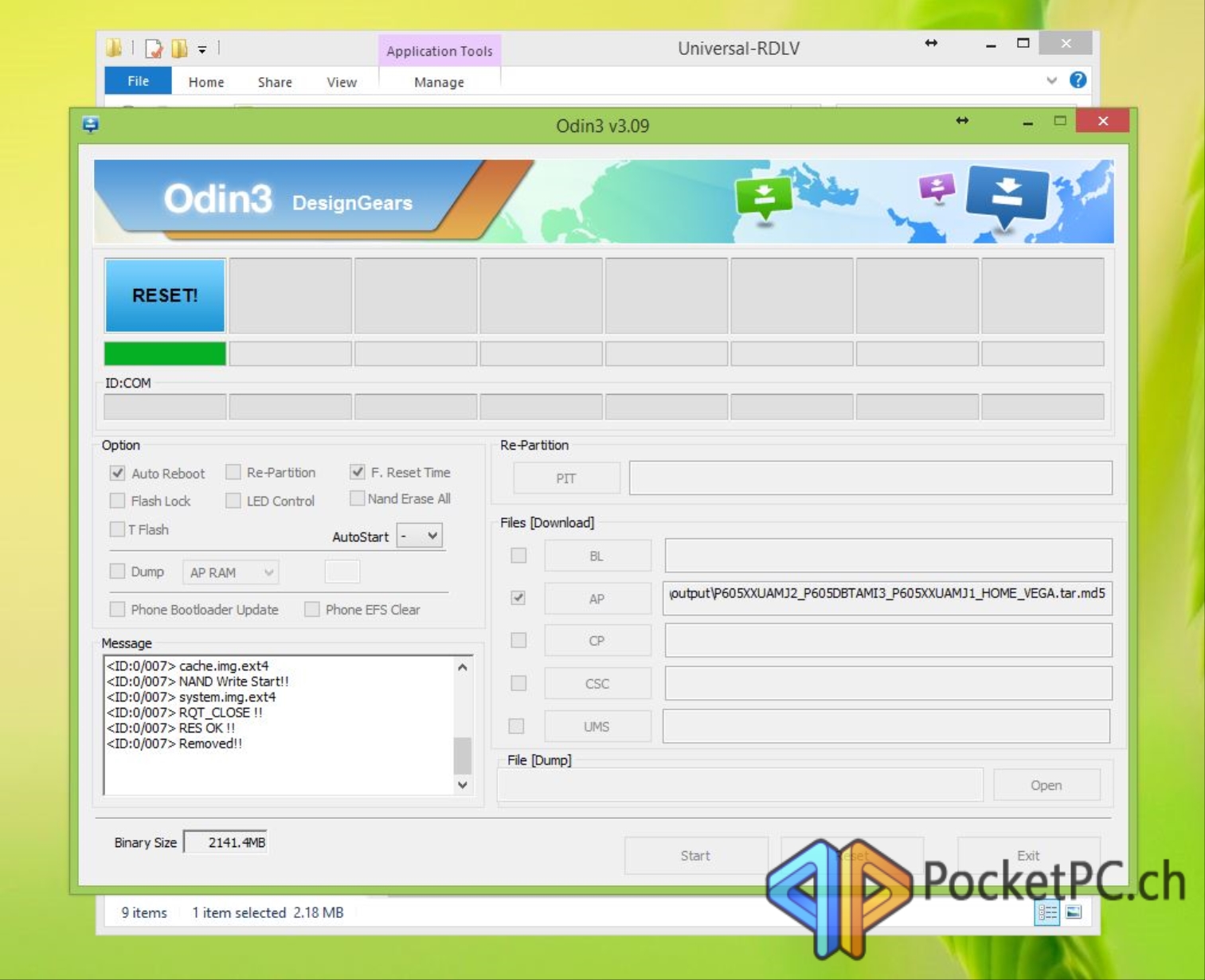The height and width of the screenshot is (980, 1205).
Task: Enable the Phone EFS Clear checkbox
Action: tap(312, 609)
